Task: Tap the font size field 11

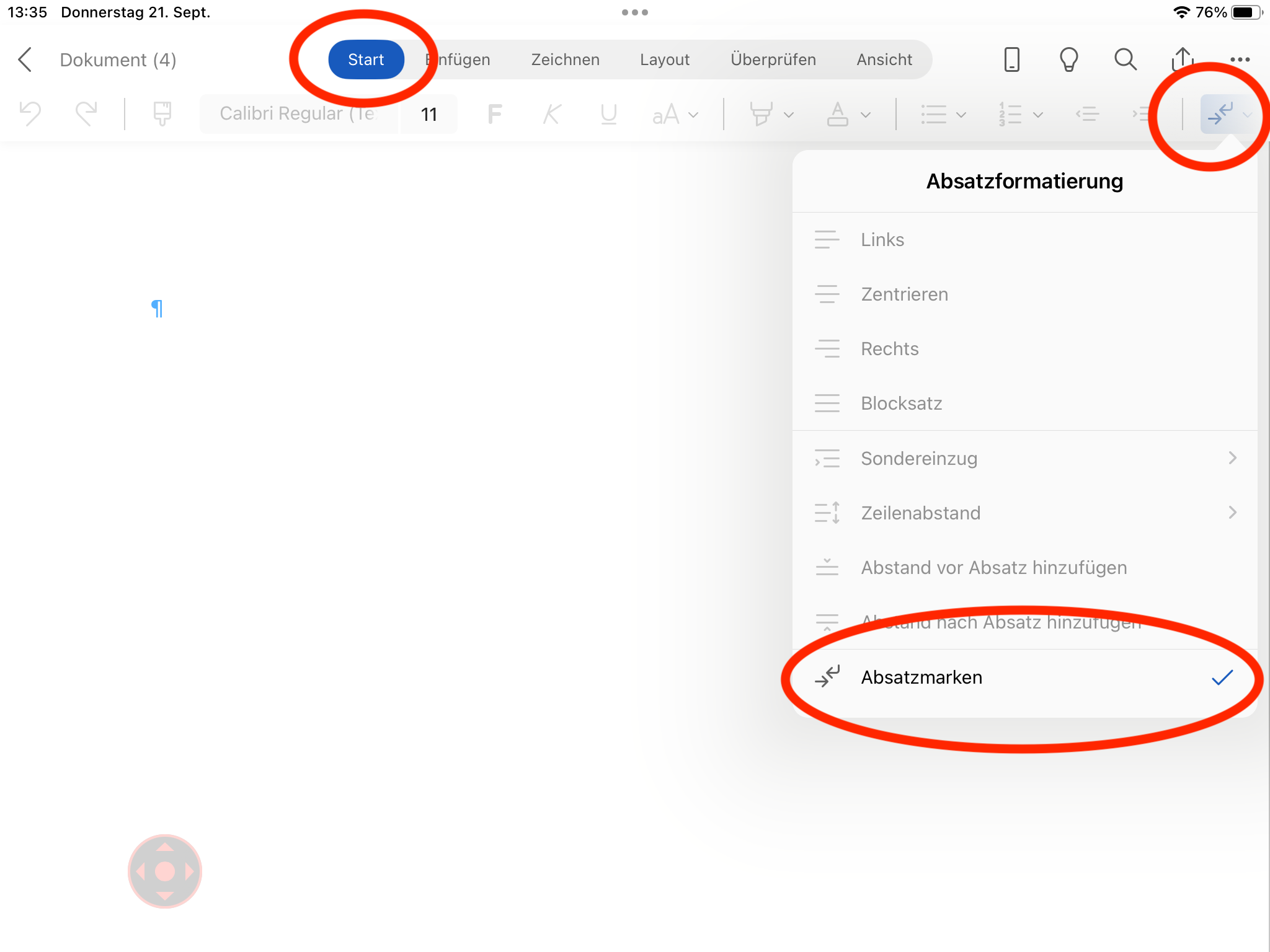Action: (x=429, y=114)
